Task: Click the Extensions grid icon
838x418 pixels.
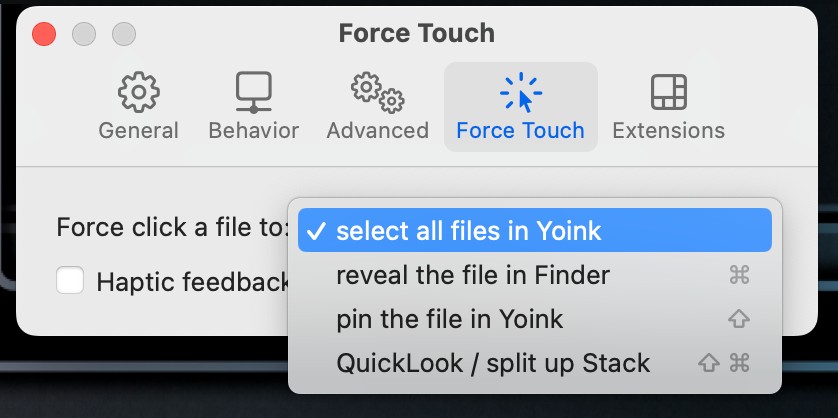Action: pos(668,93)
